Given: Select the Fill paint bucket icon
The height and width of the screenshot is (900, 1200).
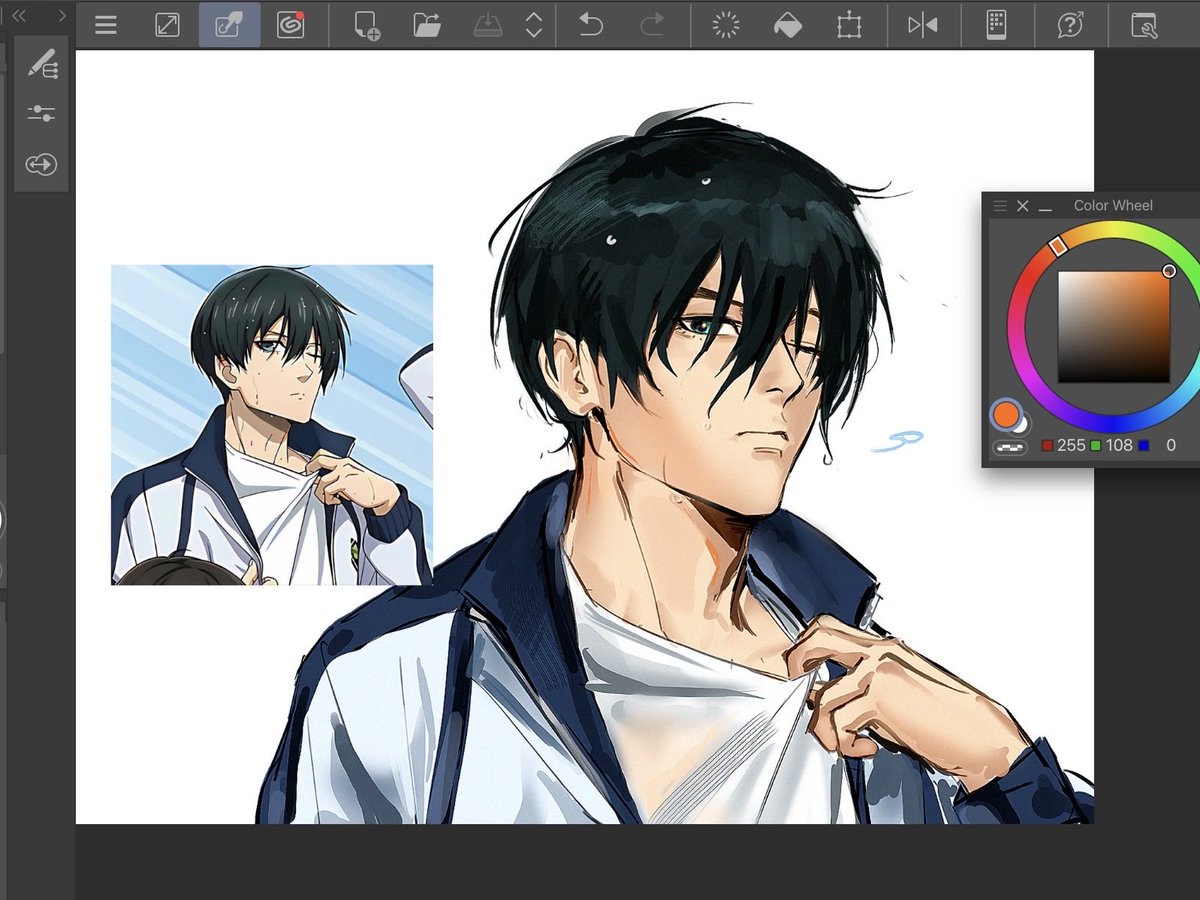Looking at the screenshot, I should pos(788,25).
